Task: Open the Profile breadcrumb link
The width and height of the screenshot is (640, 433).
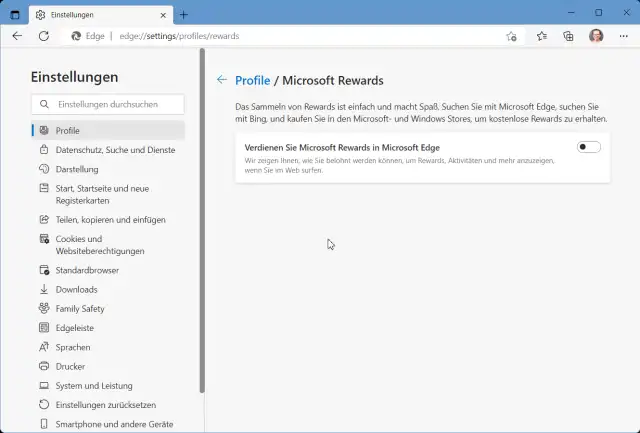Action: tap(252, 80)
